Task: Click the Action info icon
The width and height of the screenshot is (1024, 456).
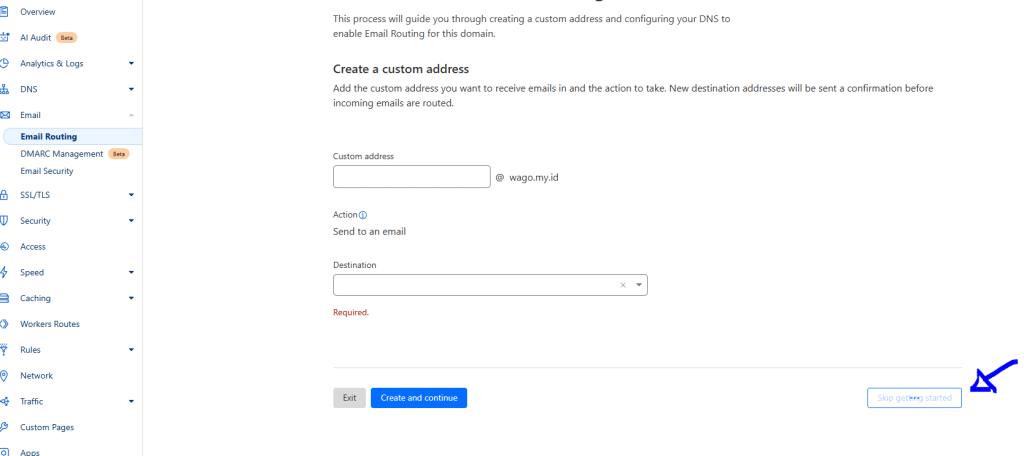Action: [x=363, y=215]
